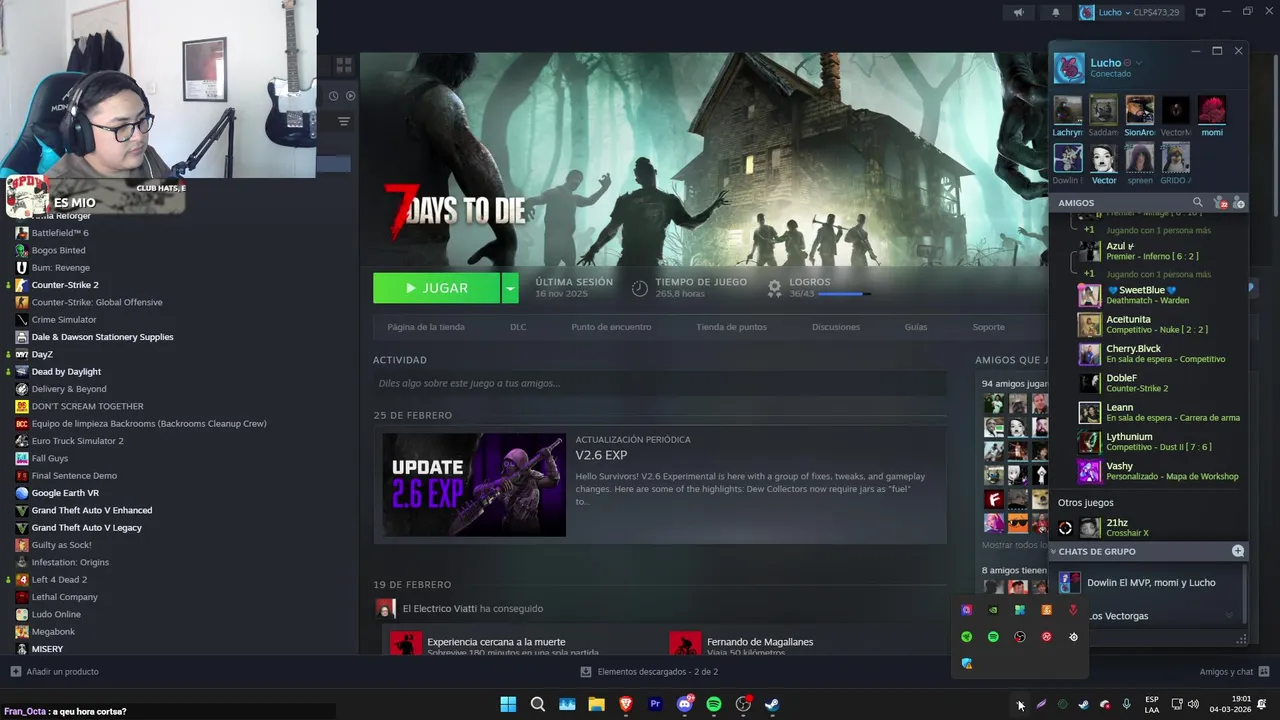Open UPDATE 2.6 EXP news thumbnail
This screenshot has height=720, width=1280.
click(473, 484)
